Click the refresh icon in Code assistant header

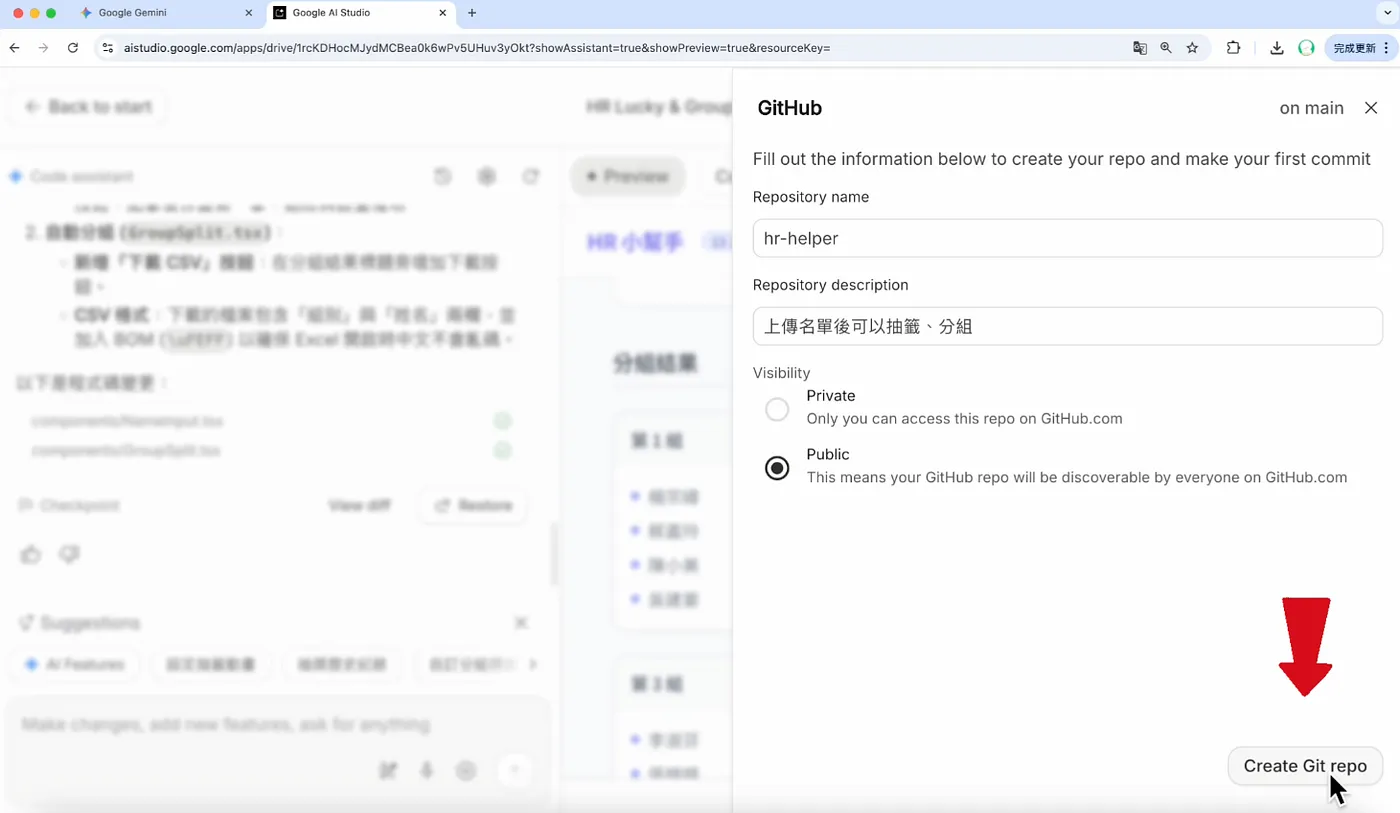tap(531, 176)
